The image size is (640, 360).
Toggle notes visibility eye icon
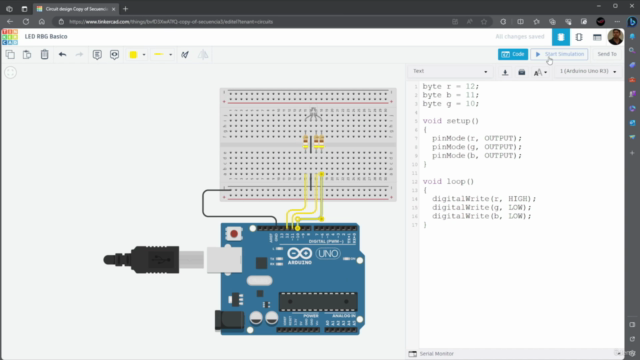tap(114, 54)
